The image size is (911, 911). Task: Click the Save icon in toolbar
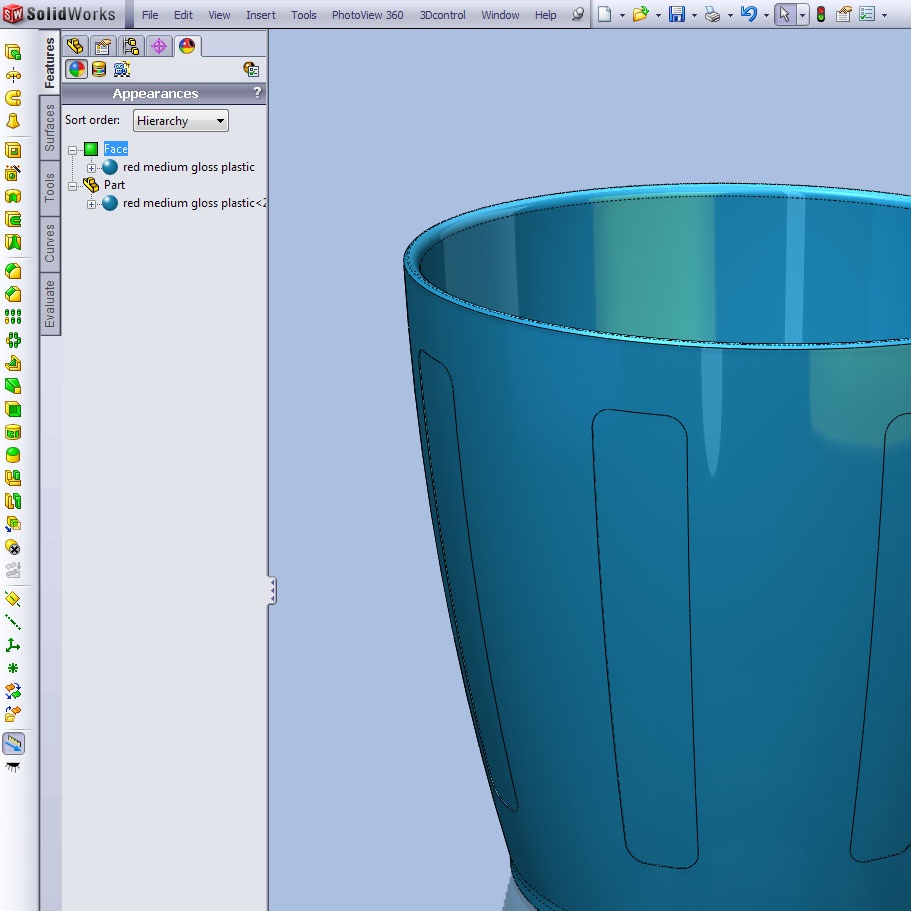click(677, 15)
